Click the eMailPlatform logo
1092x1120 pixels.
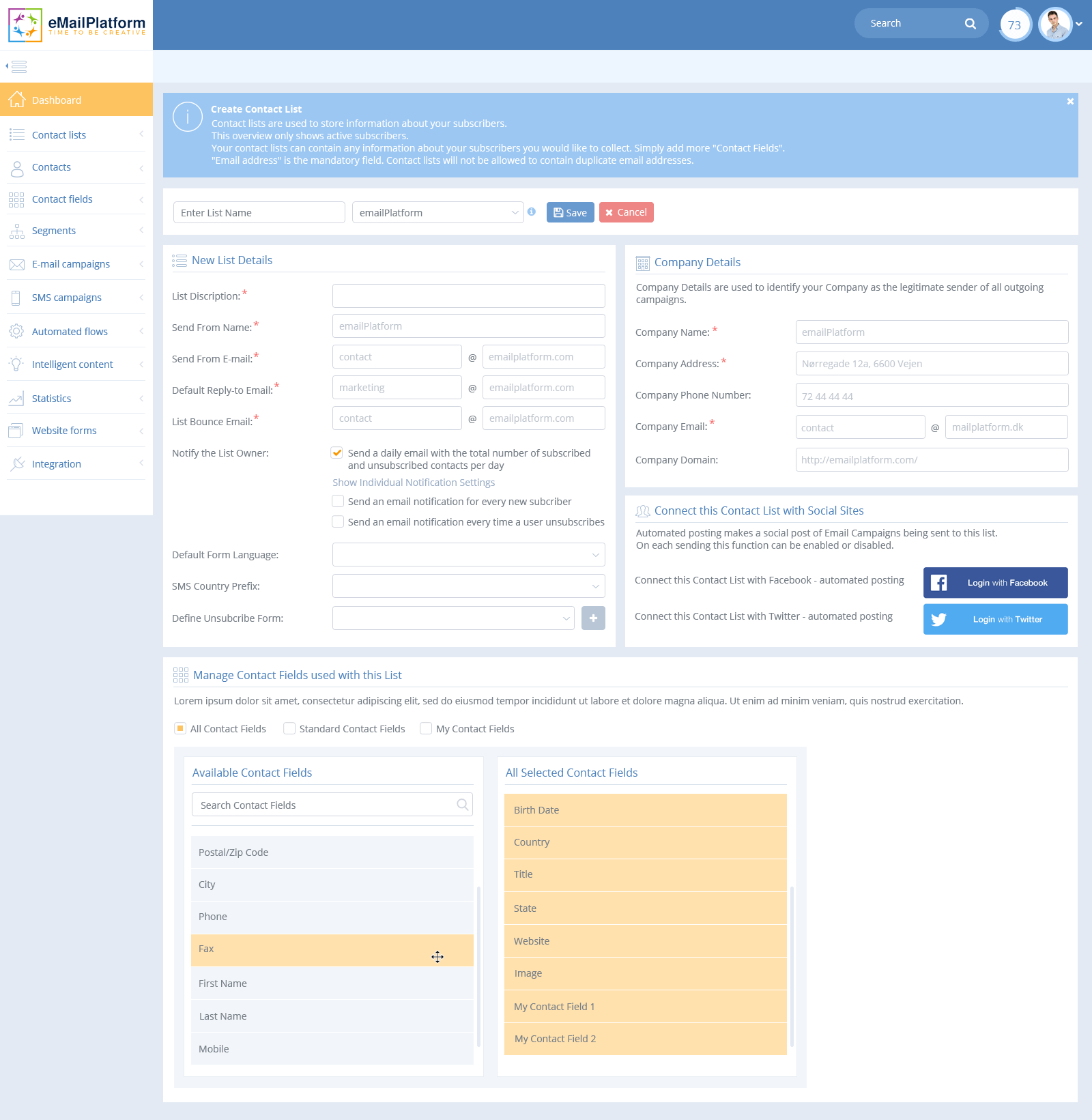click(76, 25)
